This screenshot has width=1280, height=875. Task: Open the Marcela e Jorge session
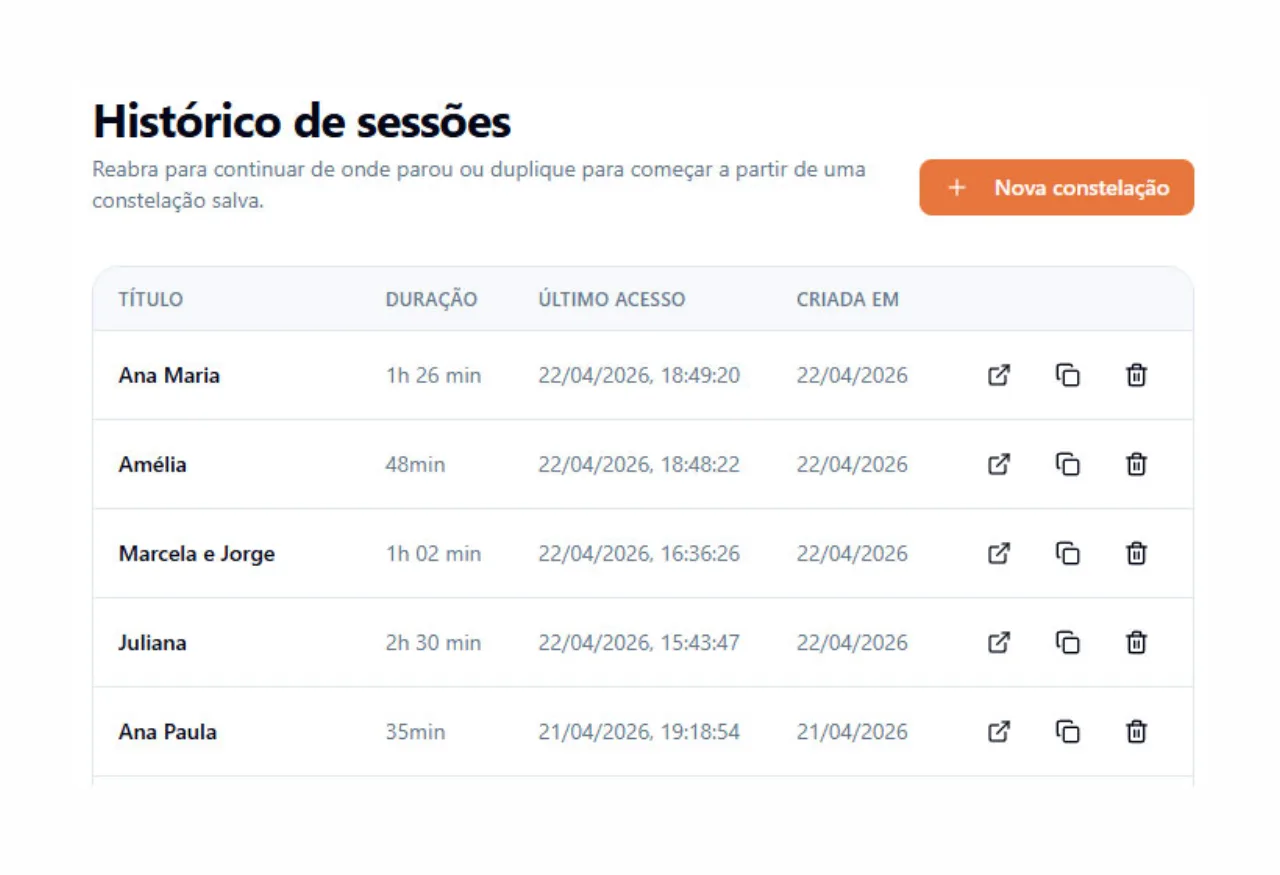coord(998,554)
